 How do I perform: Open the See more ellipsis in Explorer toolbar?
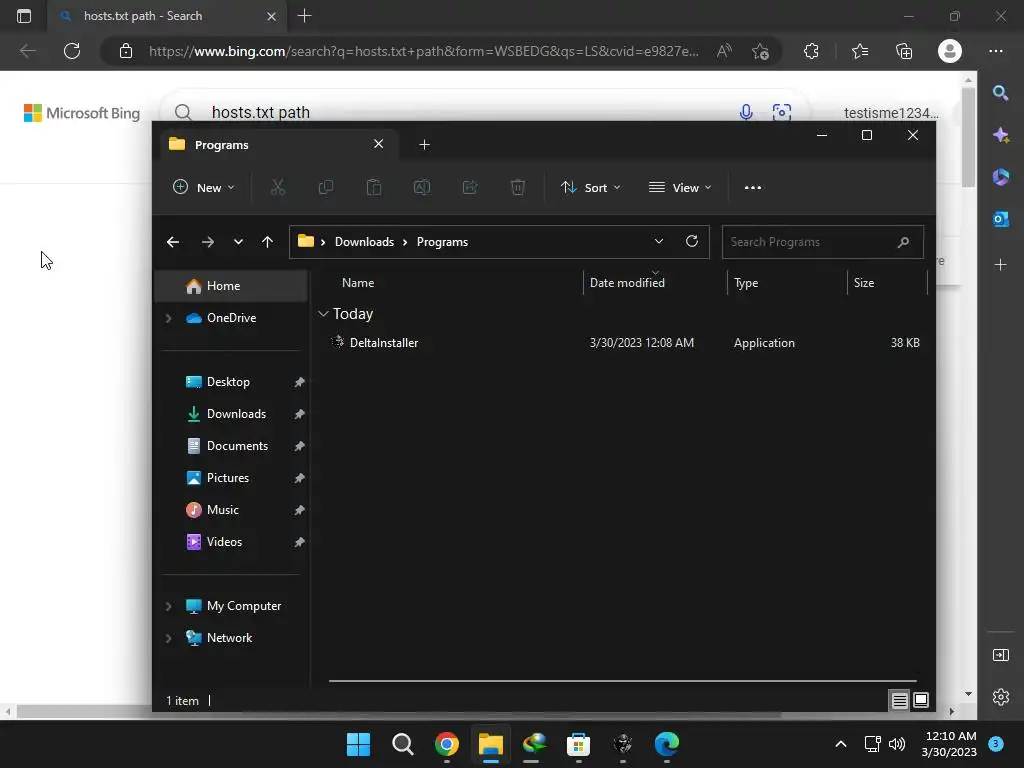(x=752, y=187)
